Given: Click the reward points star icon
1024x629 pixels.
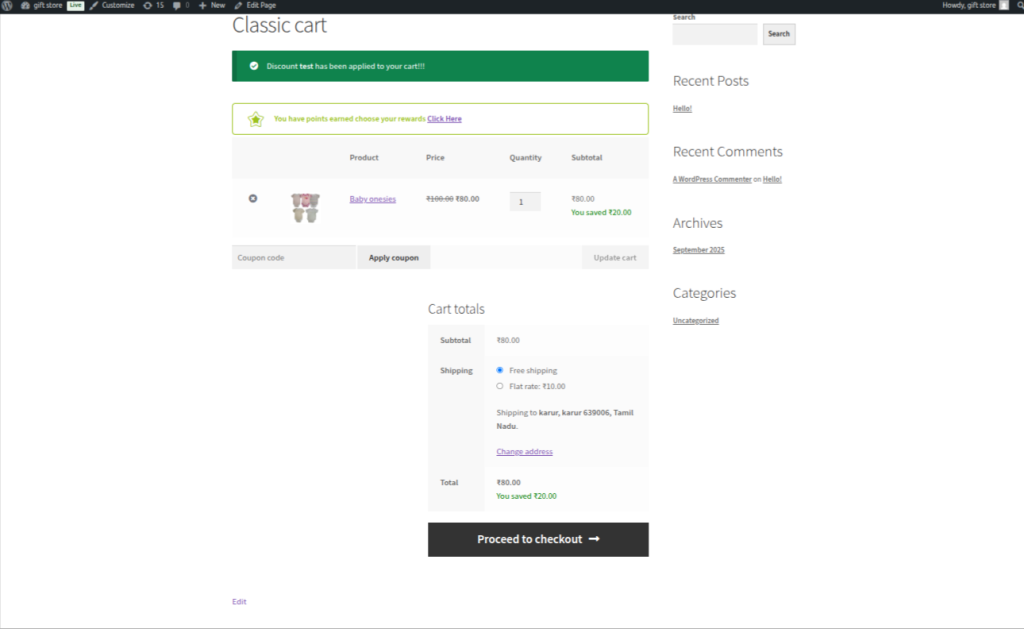Looking at the screenshot, I should (x=256, y=119).
